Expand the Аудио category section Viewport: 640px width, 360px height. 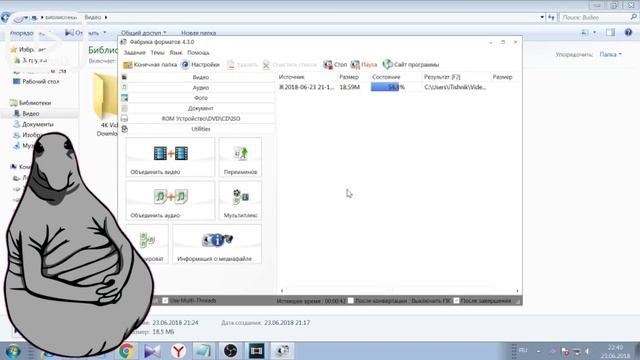(200, 87)
